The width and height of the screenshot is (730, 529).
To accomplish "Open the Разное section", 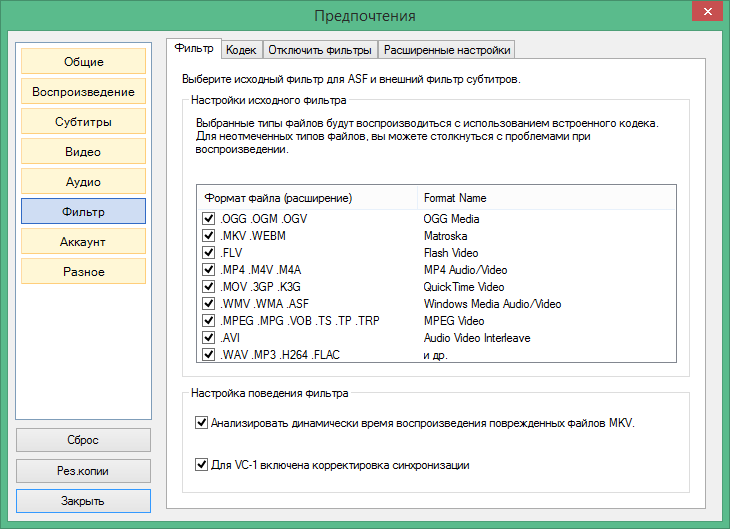I will pos(83,271).
